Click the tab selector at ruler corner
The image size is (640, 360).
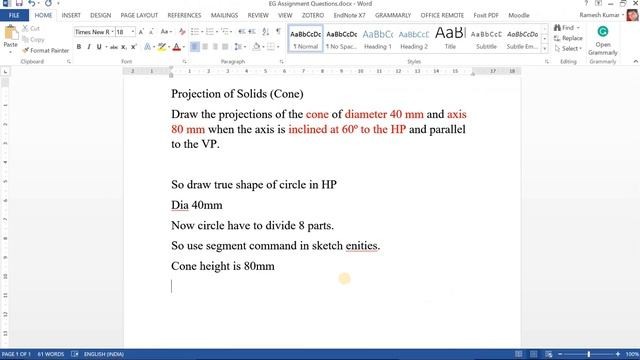pyautogui.click(x=5, y=71)
